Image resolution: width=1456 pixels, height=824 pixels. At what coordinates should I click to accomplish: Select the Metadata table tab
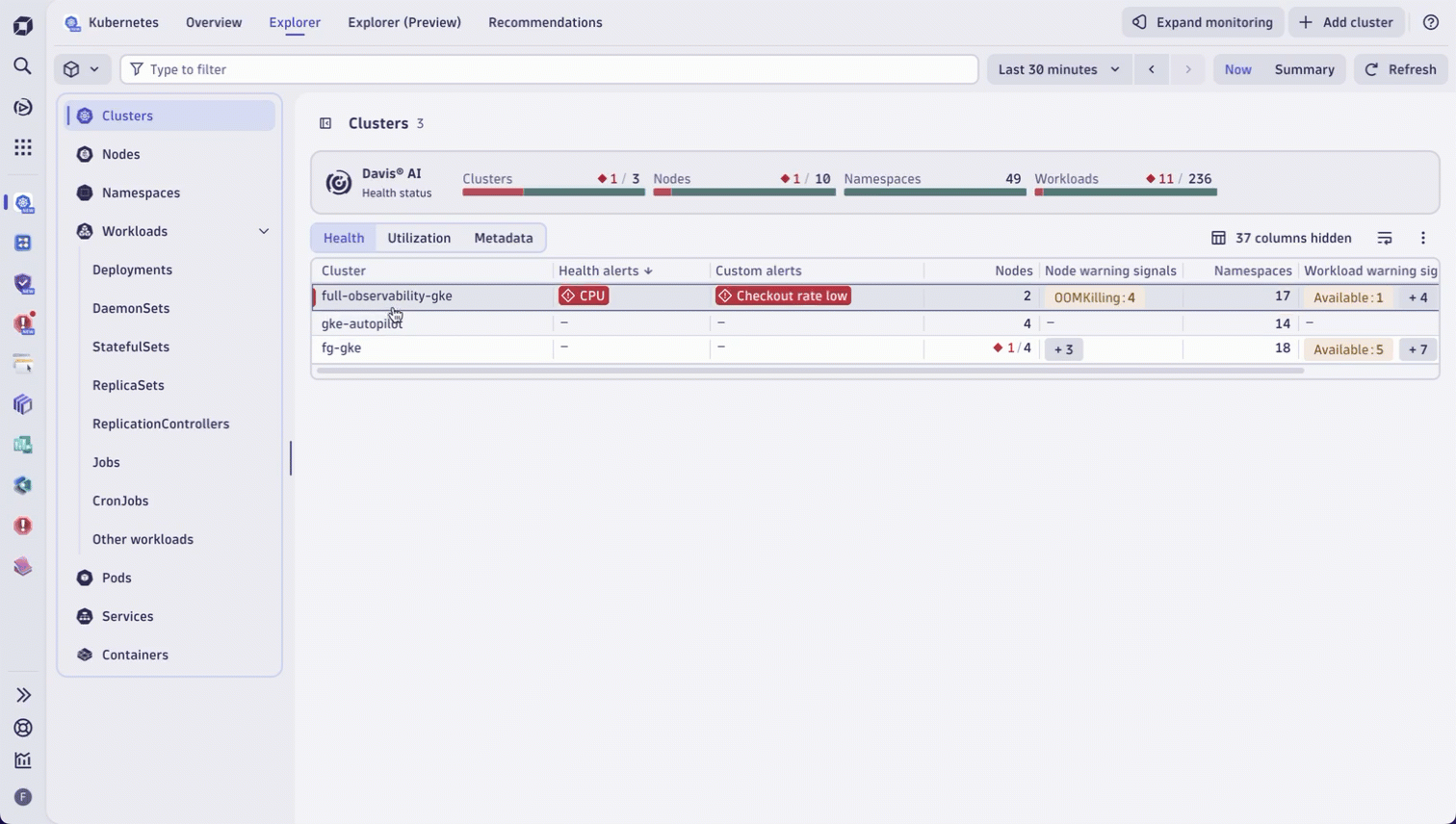point(504,238)
